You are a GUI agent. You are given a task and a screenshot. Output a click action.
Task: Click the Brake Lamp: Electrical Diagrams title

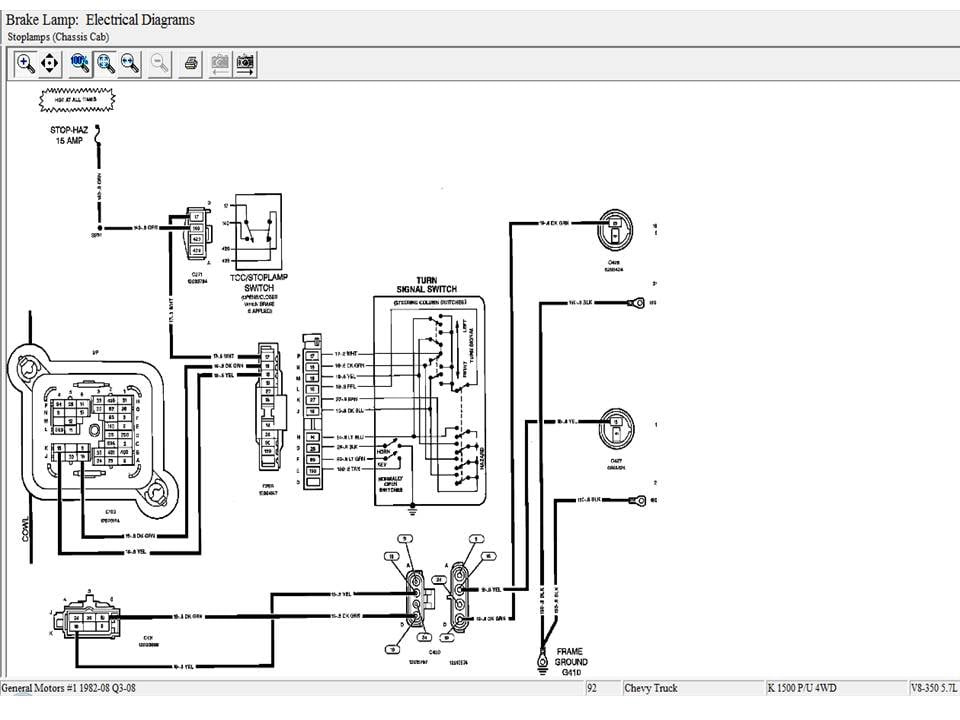click(100, 20)
